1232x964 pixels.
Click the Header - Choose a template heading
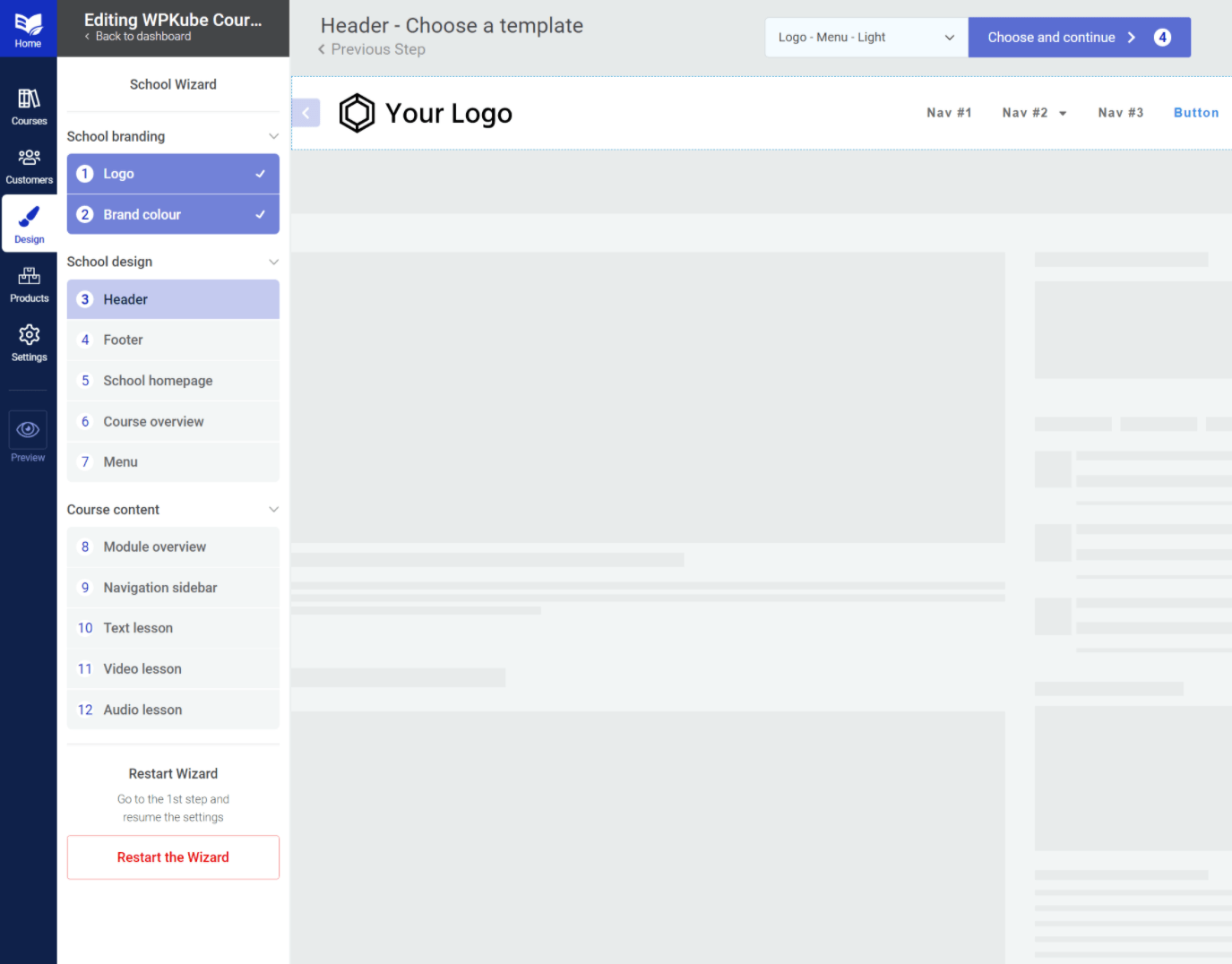452,26
